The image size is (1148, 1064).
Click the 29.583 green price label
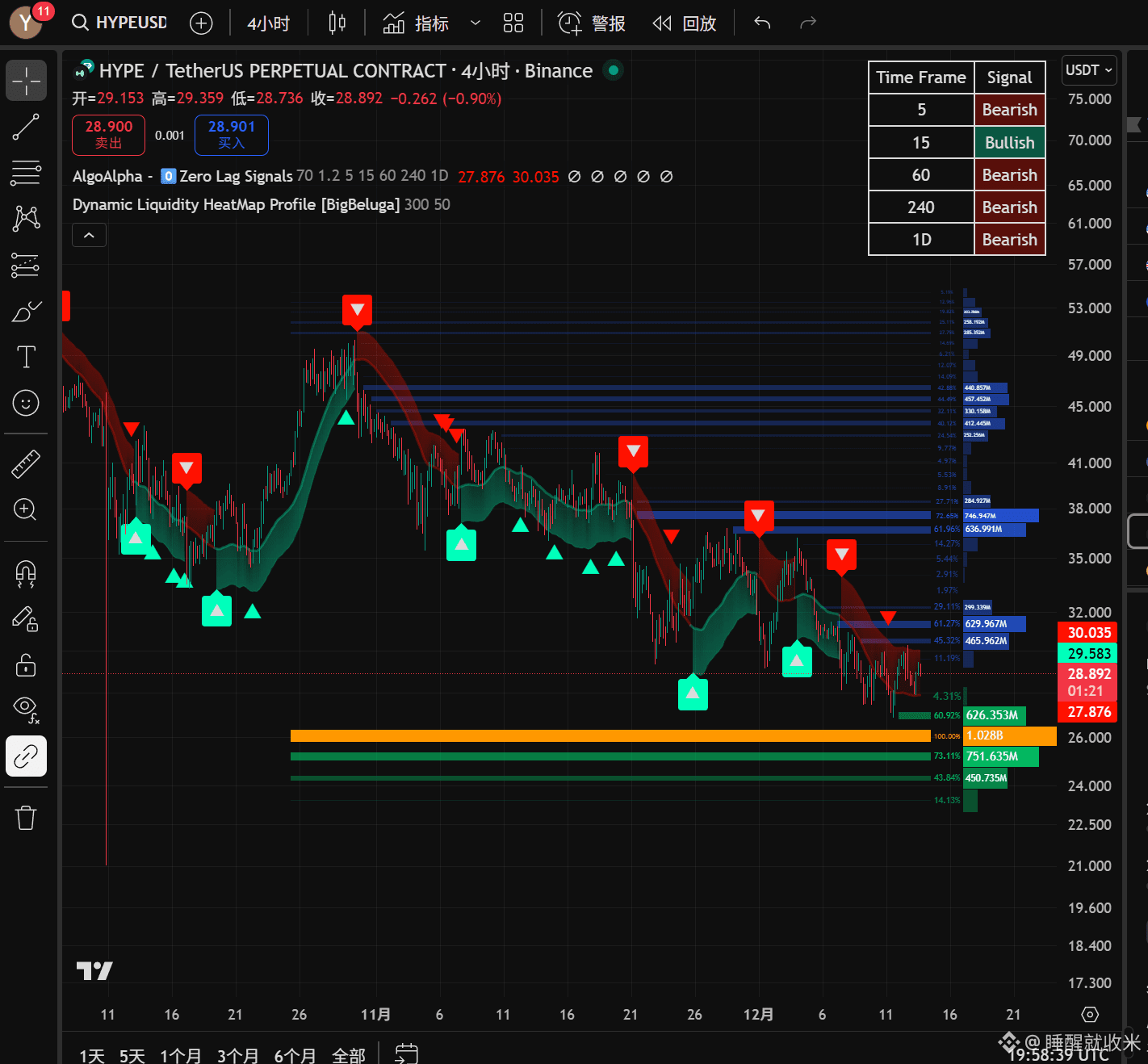click(x=1088, y=654)
